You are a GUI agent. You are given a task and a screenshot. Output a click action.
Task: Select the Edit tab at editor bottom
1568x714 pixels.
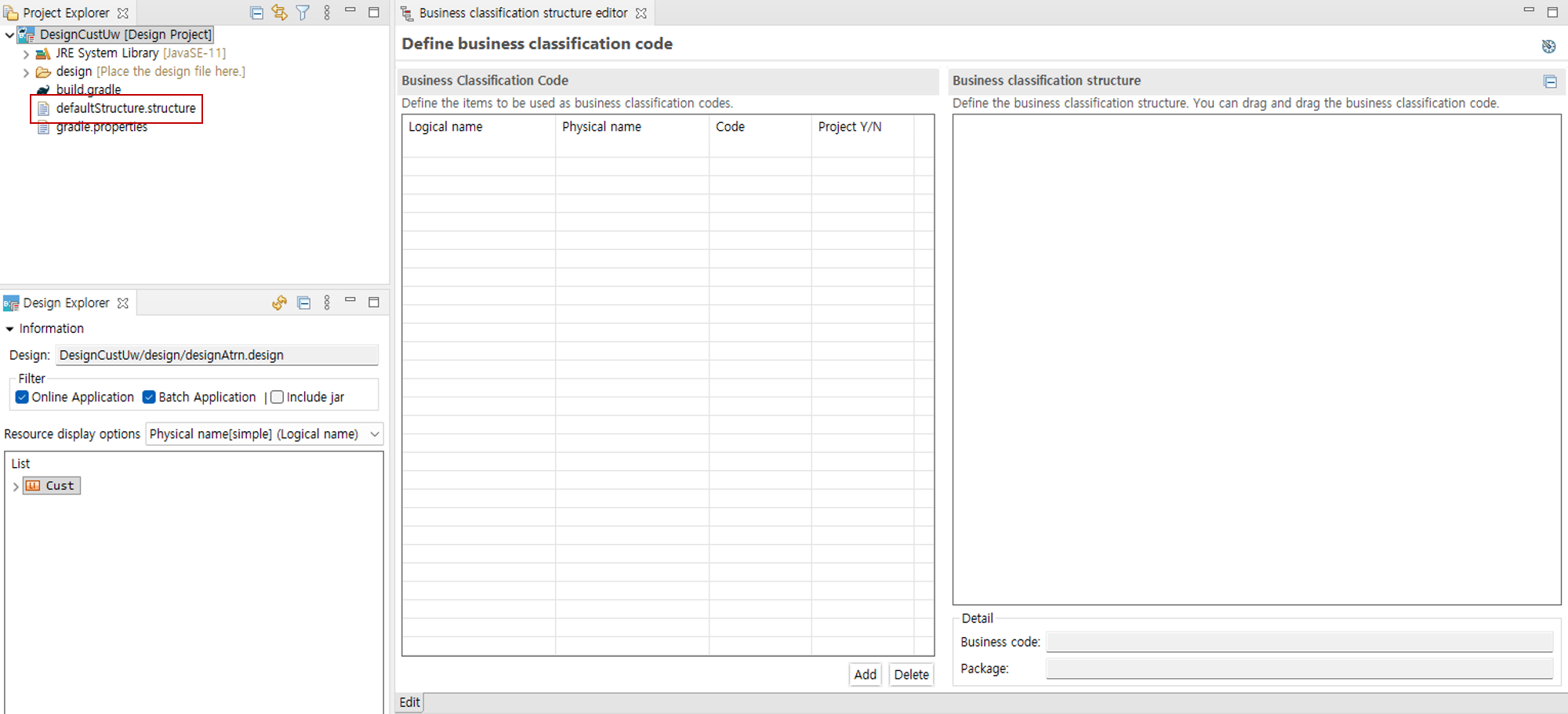(x=409, y=702)
